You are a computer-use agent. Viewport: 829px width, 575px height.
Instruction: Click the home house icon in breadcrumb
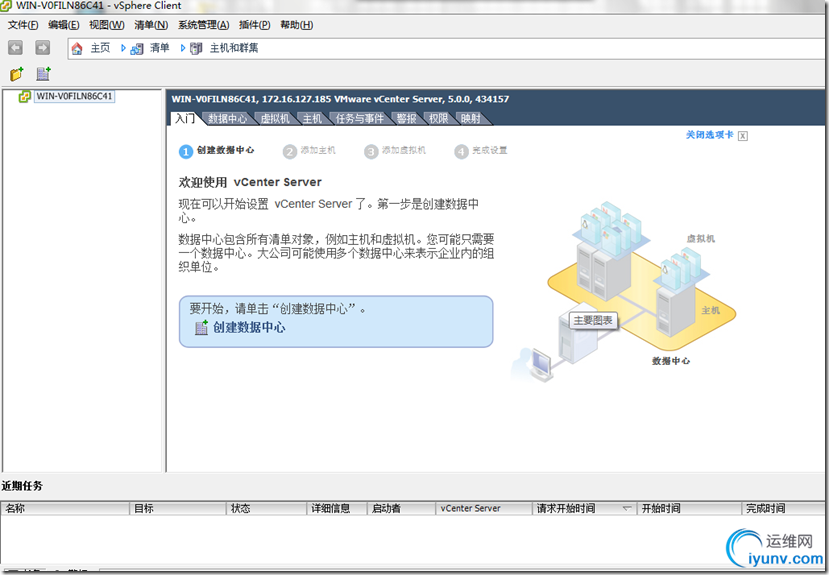(x=77, y=49)
